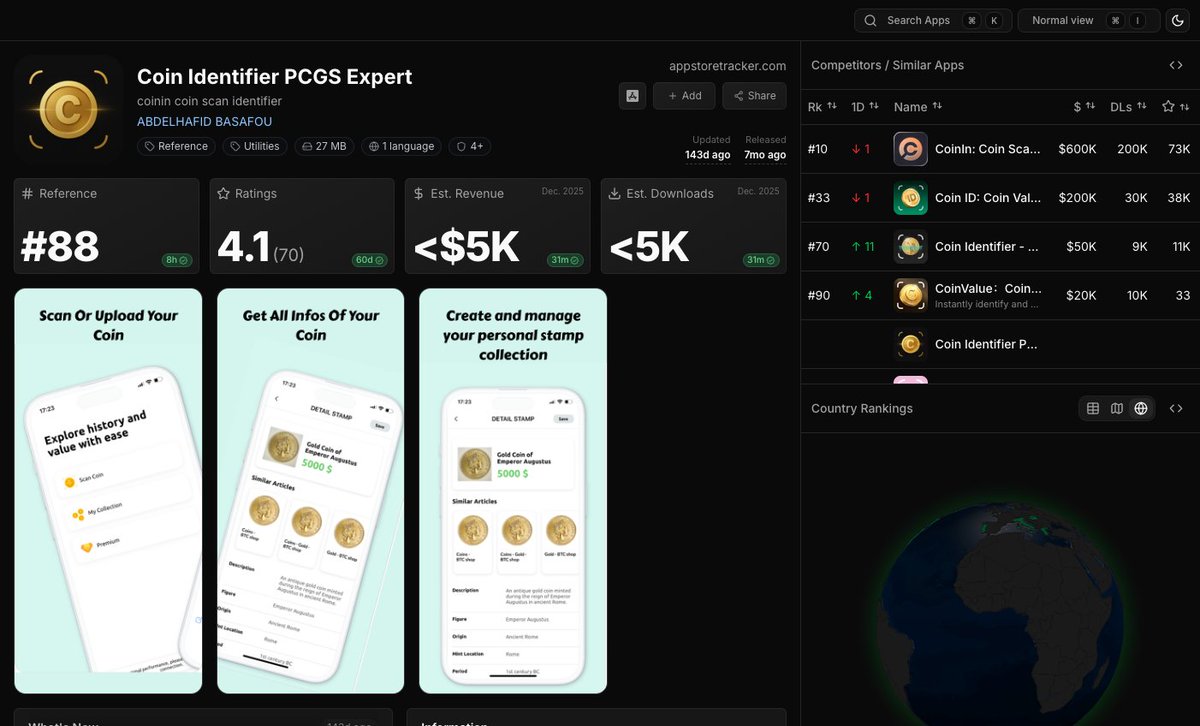Select the Coin ID: Coin Val... row name
The height and width of the screenshot is (726, 1200).
click(x=988, y=198)
